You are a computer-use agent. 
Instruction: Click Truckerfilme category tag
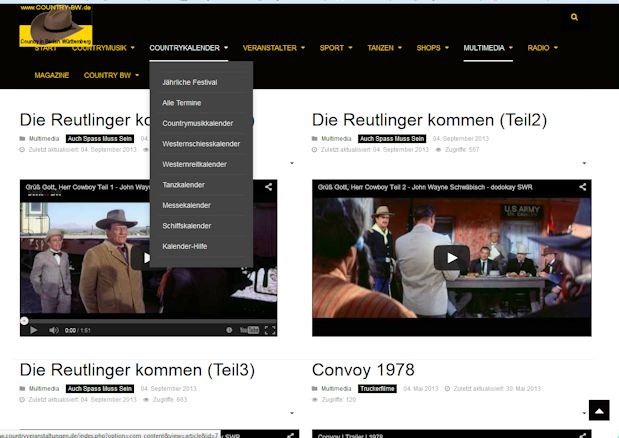click(377, 389)
